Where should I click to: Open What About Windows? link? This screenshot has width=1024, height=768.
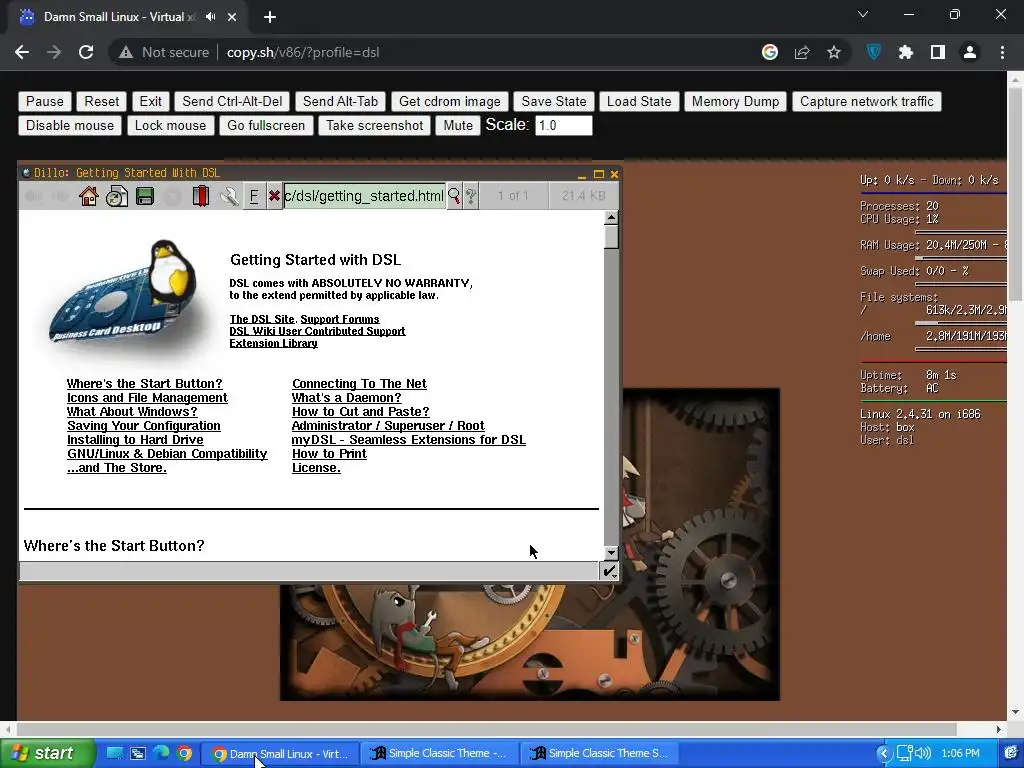click(x=132, y=411)
